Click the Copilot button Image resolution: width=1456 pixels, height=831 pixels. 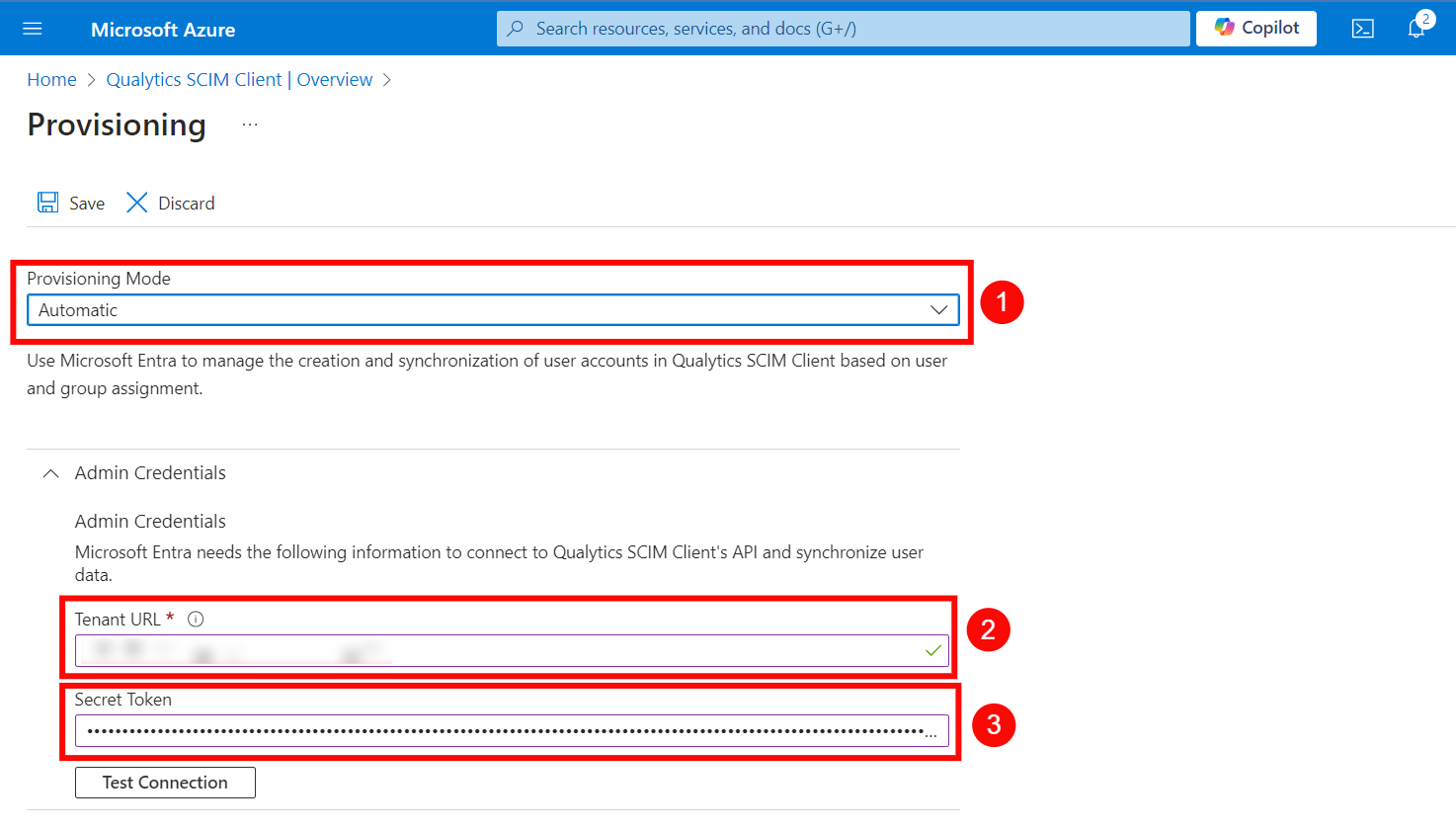[x=1256, y=28]
